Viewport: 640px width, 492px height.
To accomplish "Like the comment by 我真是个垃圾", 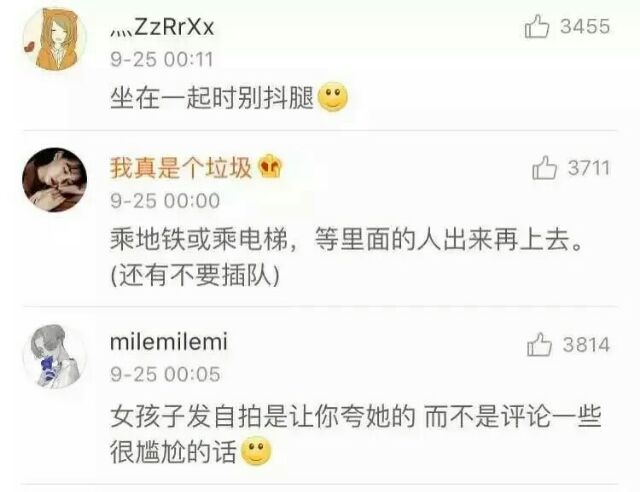I will click(x=544, y=167).
